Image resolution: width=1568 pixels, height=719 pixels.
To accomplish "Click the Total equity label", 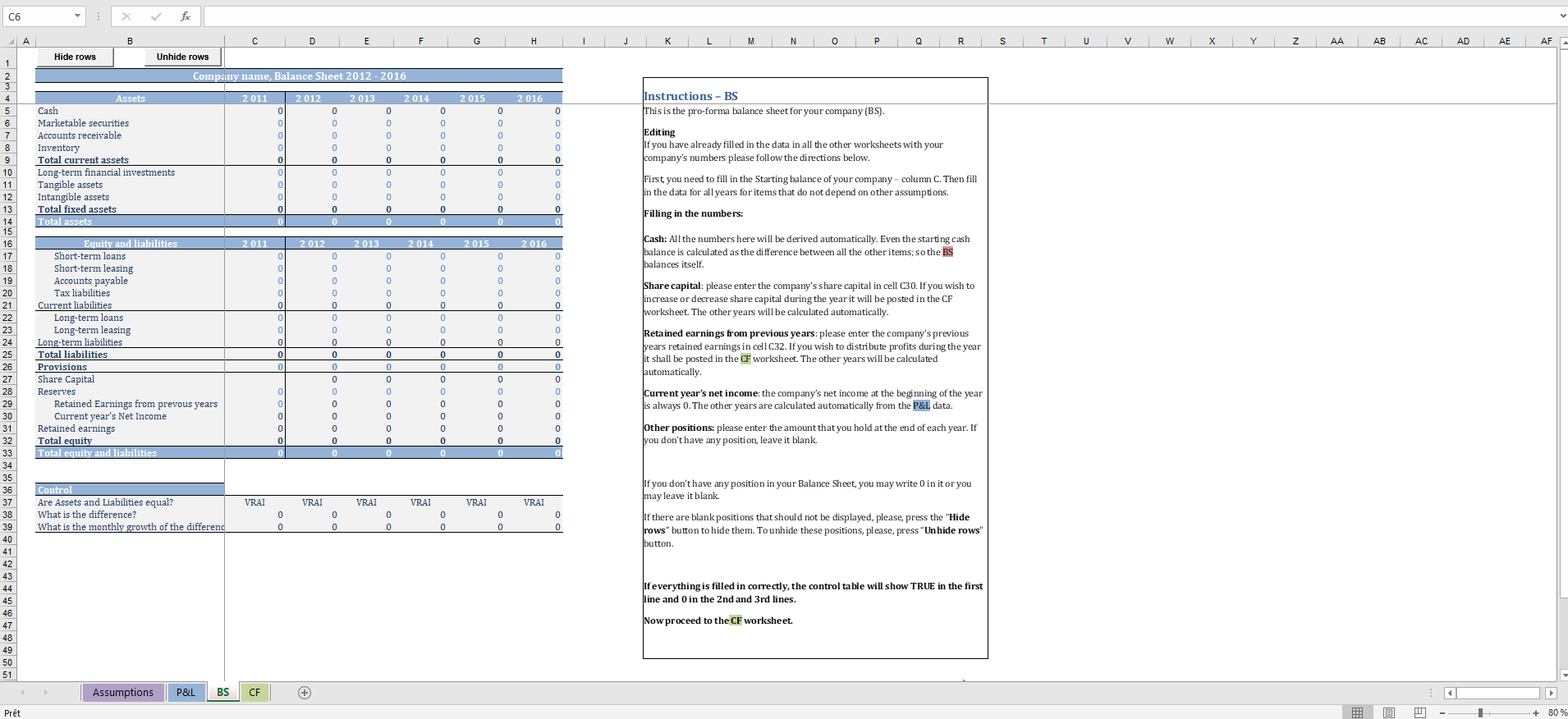I will click(x=65, y=441).
